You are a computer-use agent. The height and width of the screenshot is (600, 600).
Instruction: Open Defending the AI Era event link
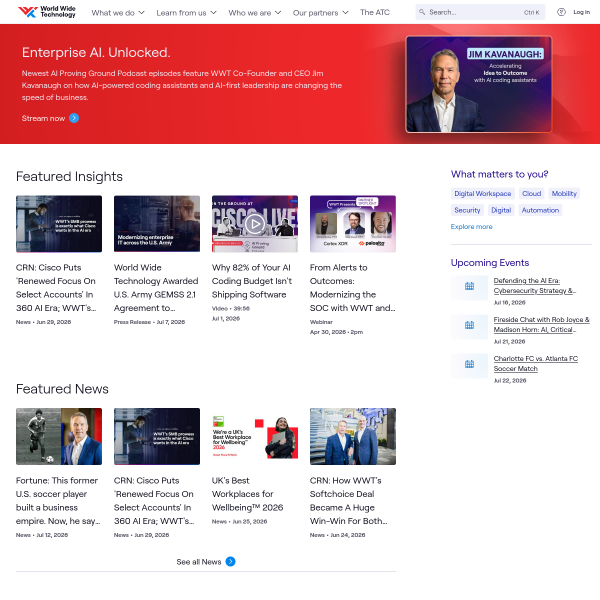pos(535,285)
